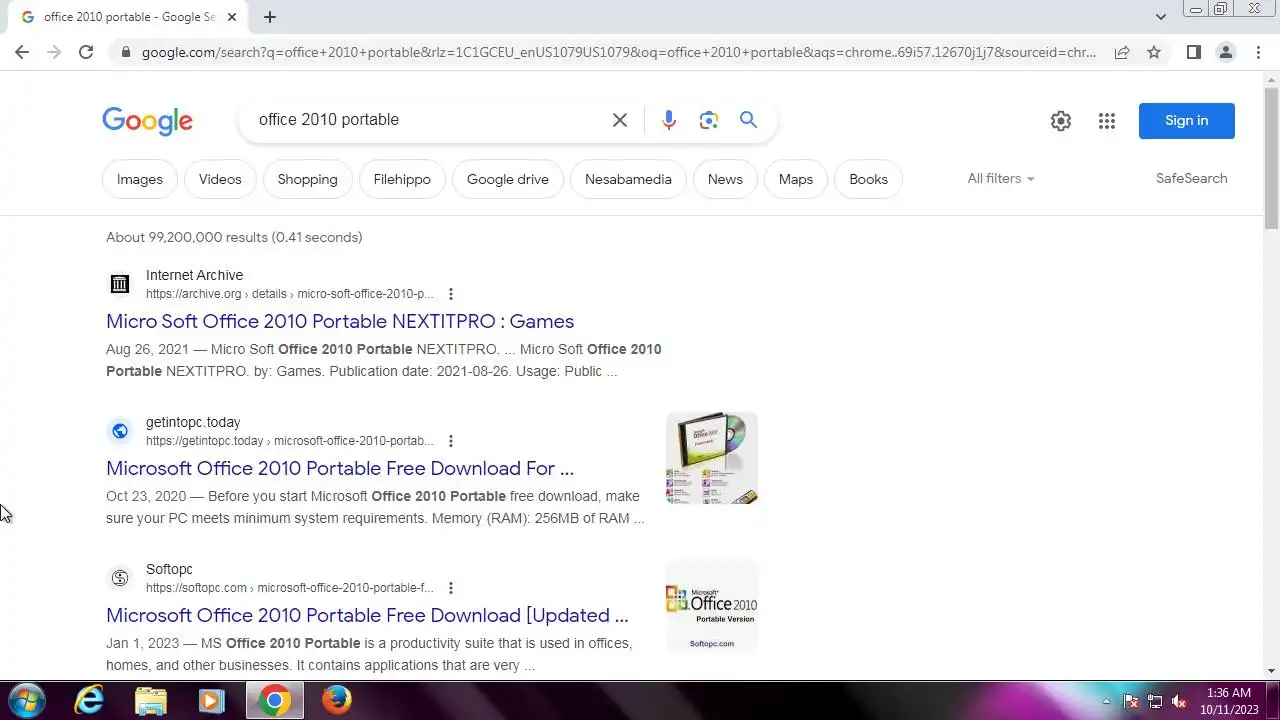Filter results by Videos

(220, 179)
